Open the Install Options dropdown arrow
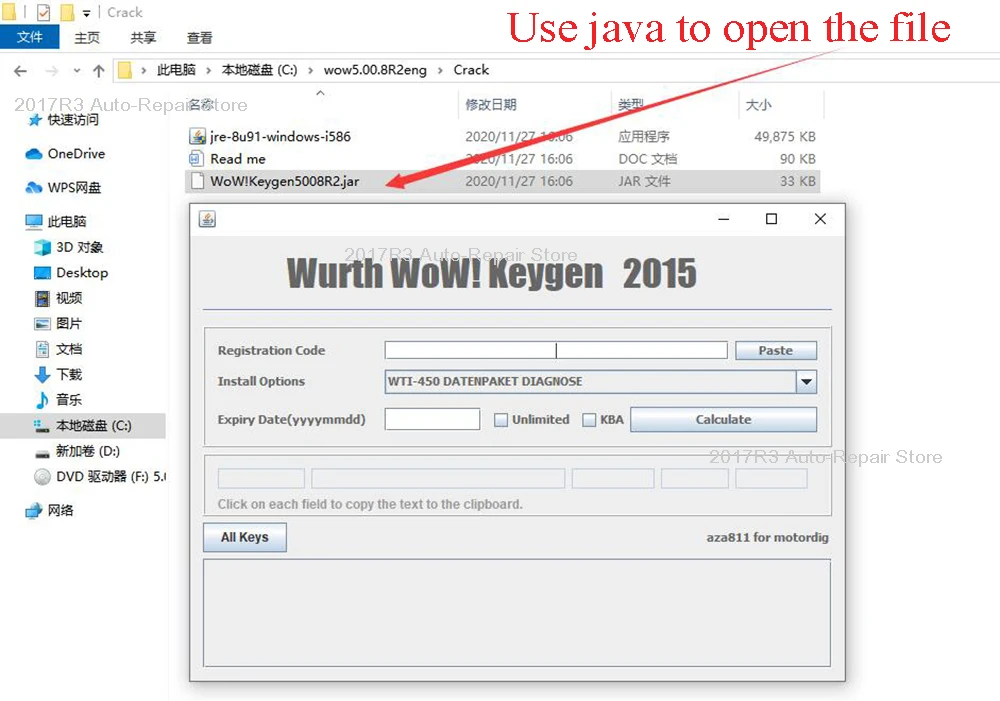This screenshot has width=1000, height=701. (806, 381)
